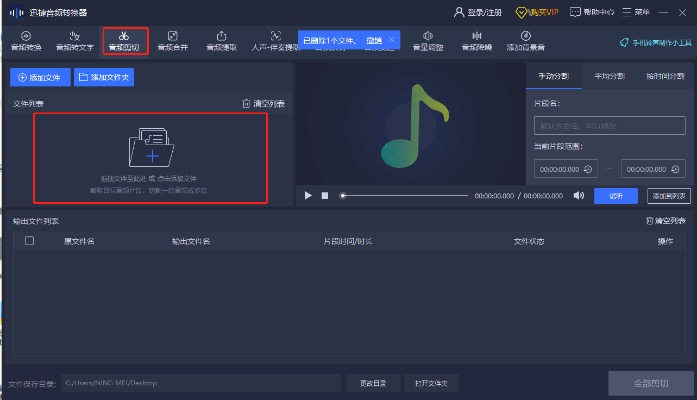Set start time using its clock icon
The width and height of the screenshot is (697, 400).
click(588, 169)
